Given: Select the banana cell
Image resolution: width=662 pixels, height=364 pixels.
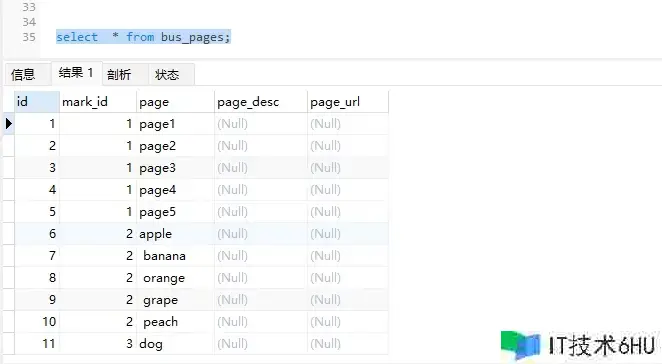Looking at the screenshot, I should pos(175,255).
